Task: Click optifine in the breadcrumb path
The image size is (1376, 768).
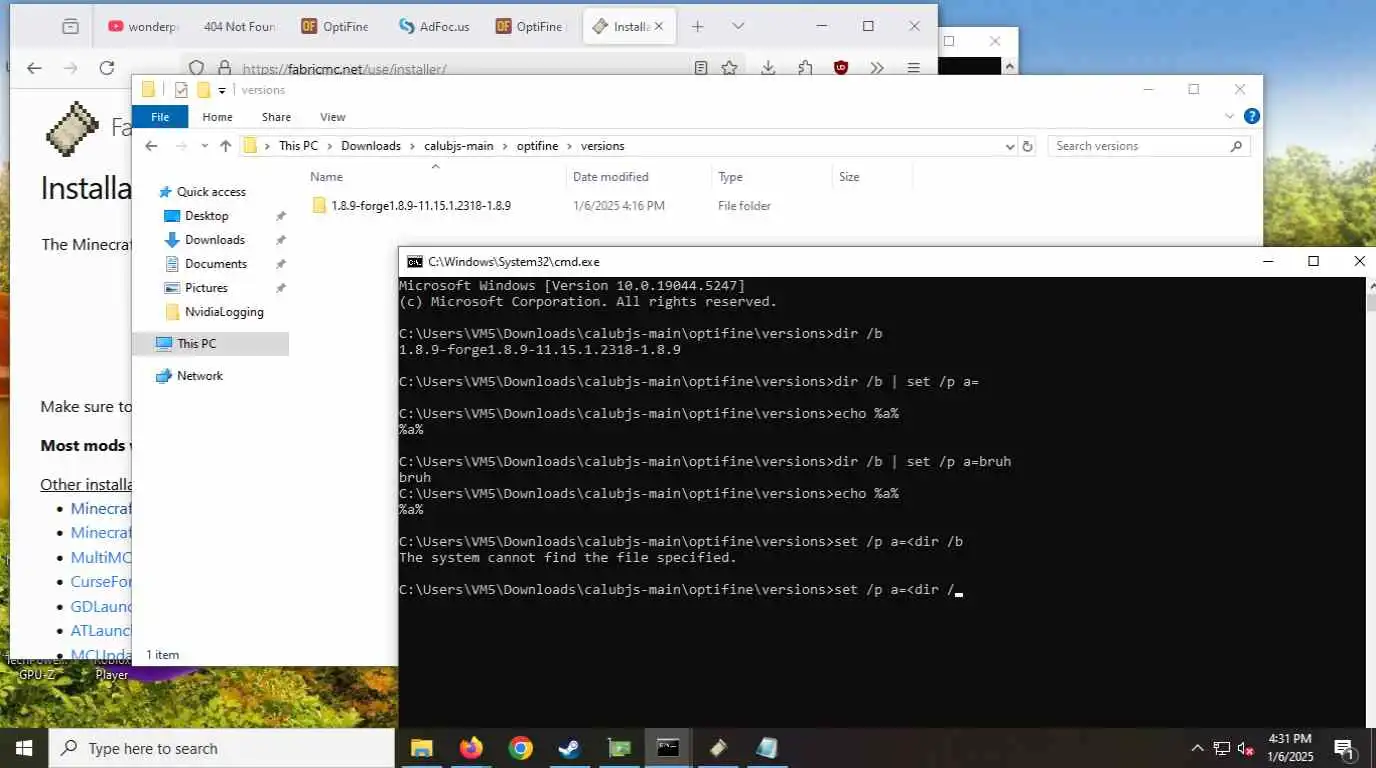Action: click(x=537, y=146)
